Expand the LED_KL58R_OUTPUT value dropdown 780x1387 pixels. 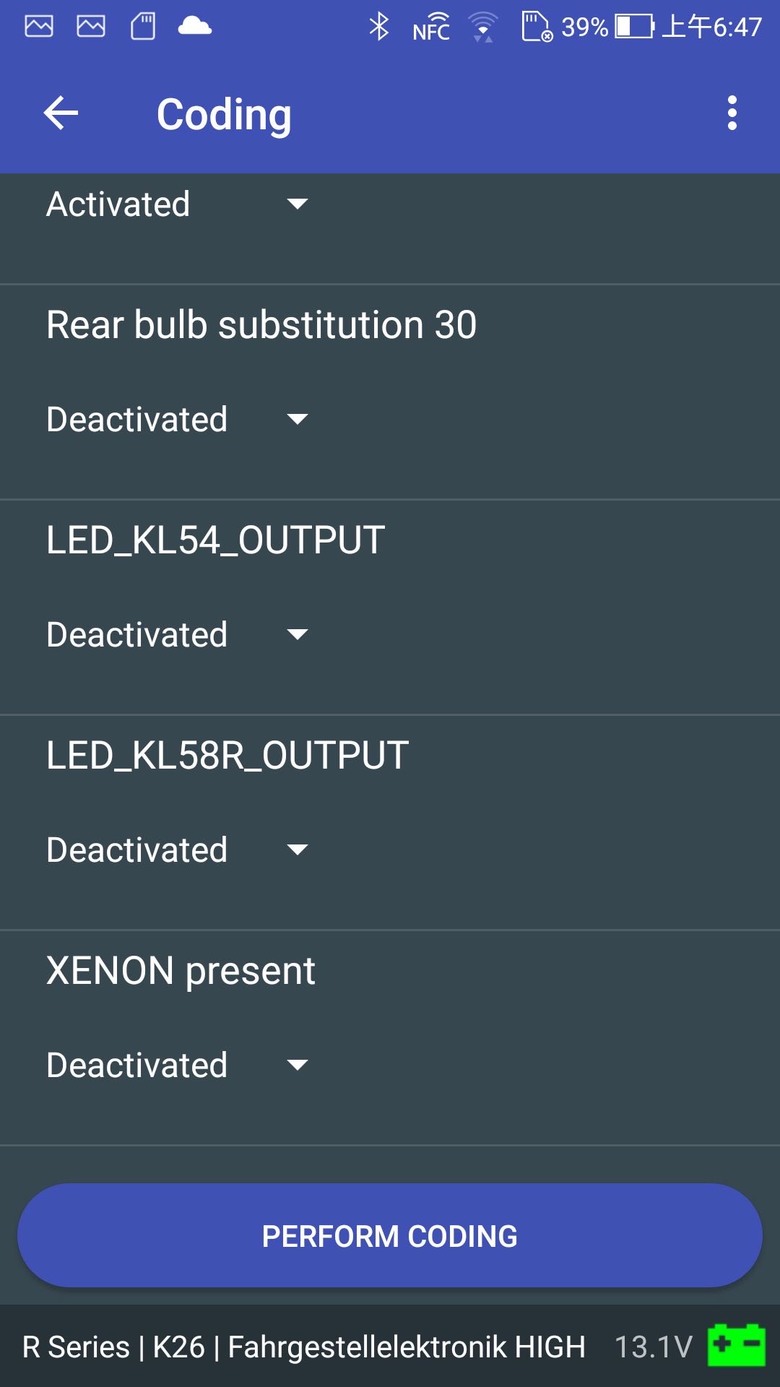[x=177, y=849]
